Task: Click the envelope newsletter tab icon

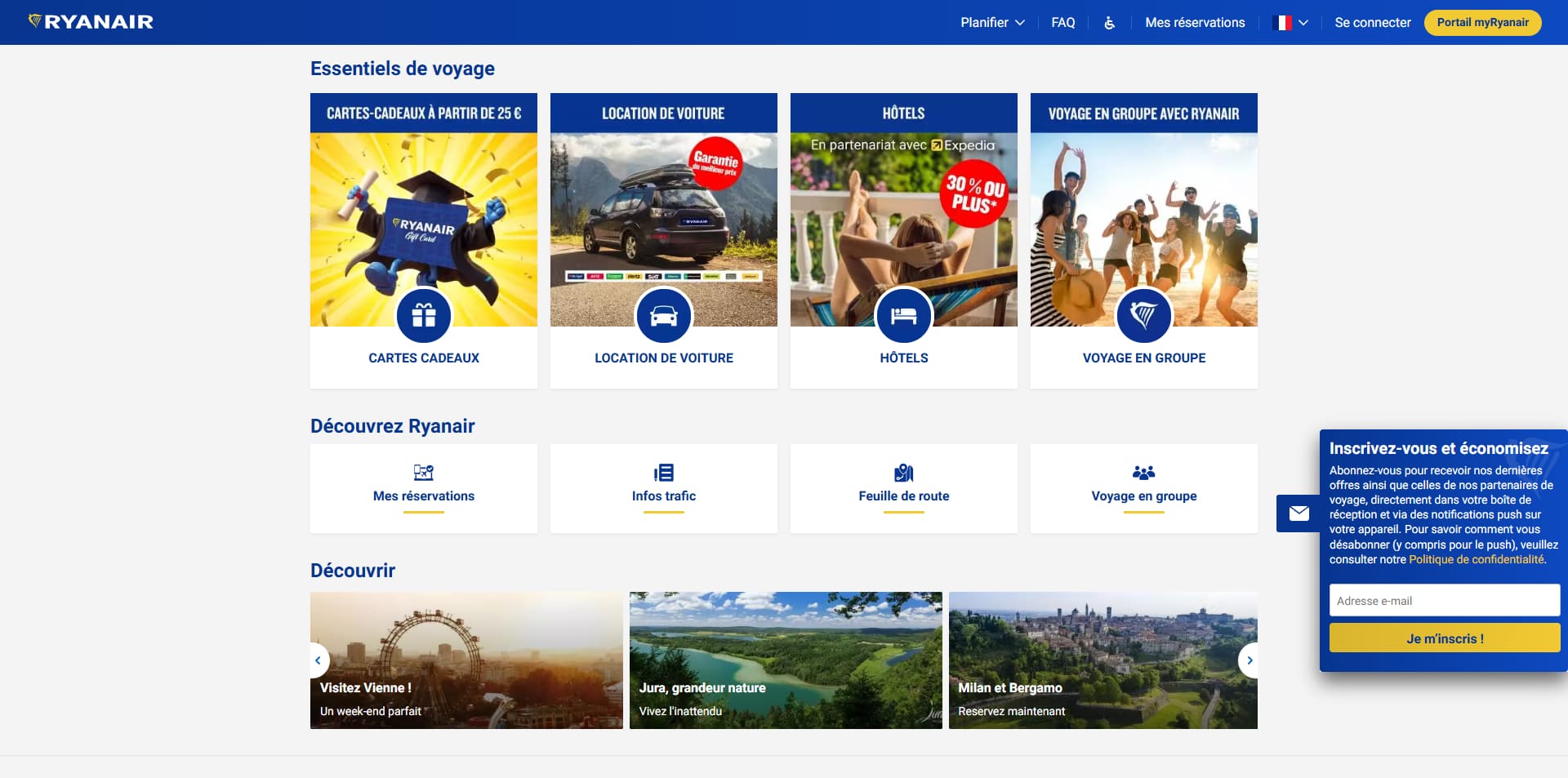Action: tap(1298, 513)
